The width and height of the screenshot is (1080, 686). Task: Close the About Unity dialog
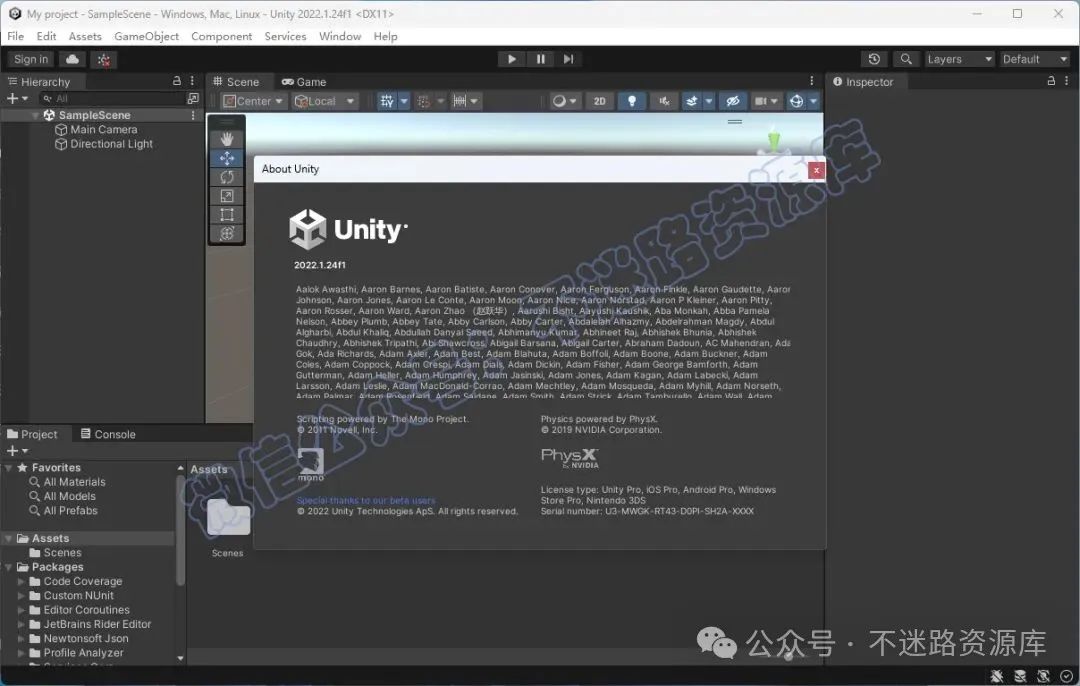[816, 170]
